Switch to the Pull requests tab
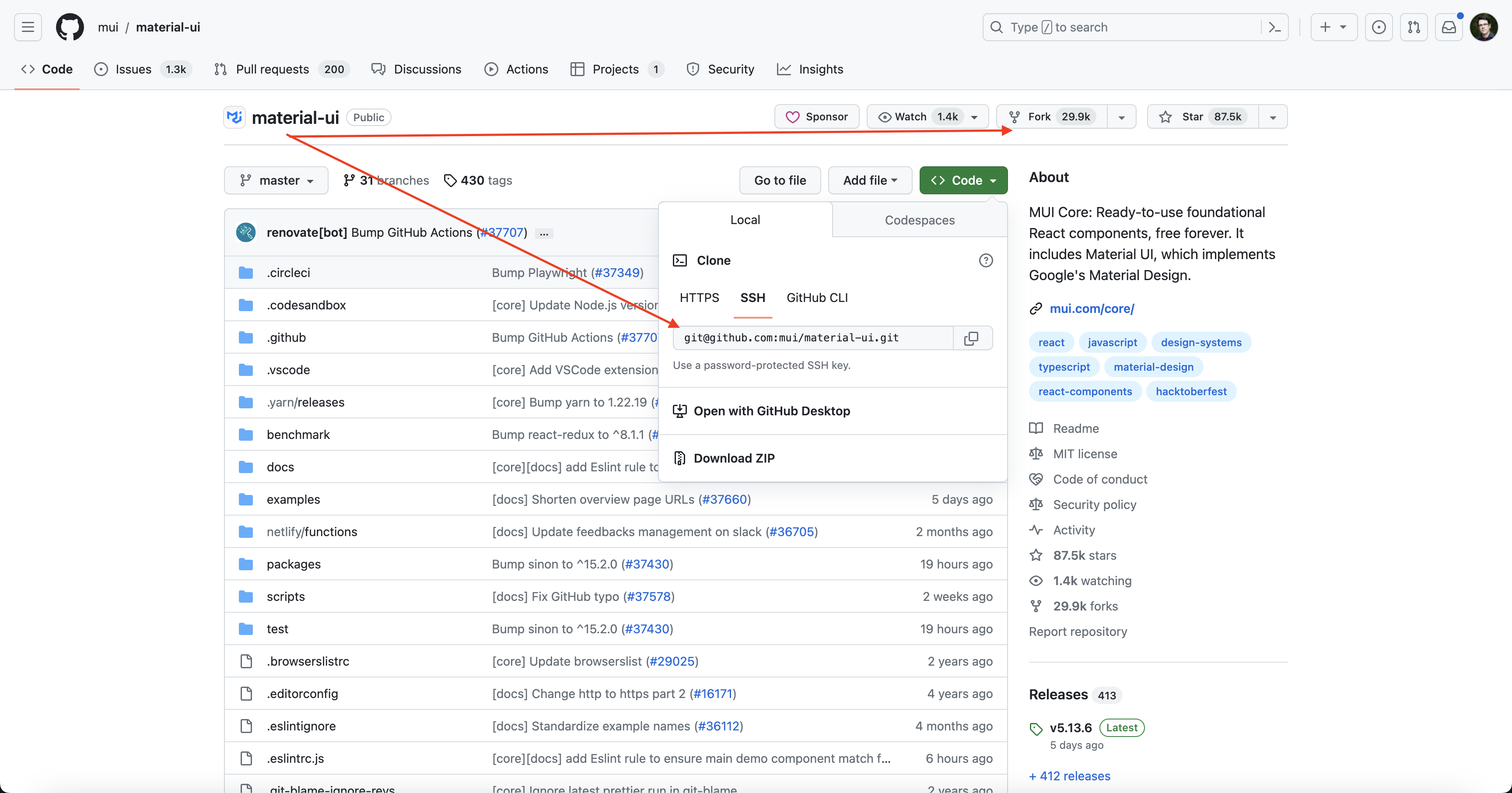The image size is (1512, 793). coord(282,69)
